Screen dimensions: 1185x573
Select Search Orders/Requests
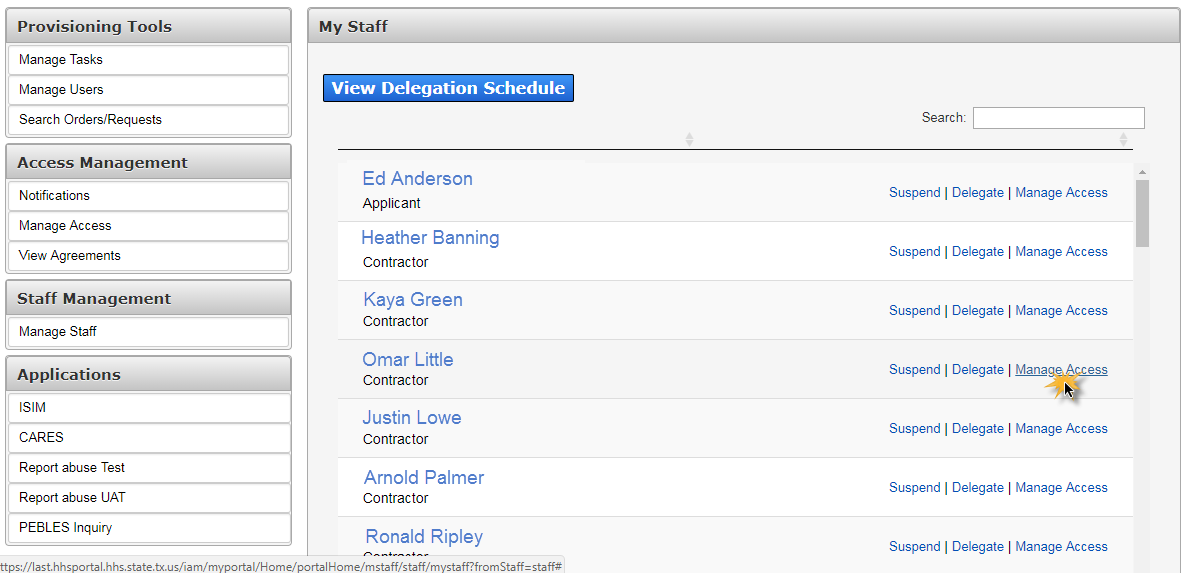coord(148,120)
